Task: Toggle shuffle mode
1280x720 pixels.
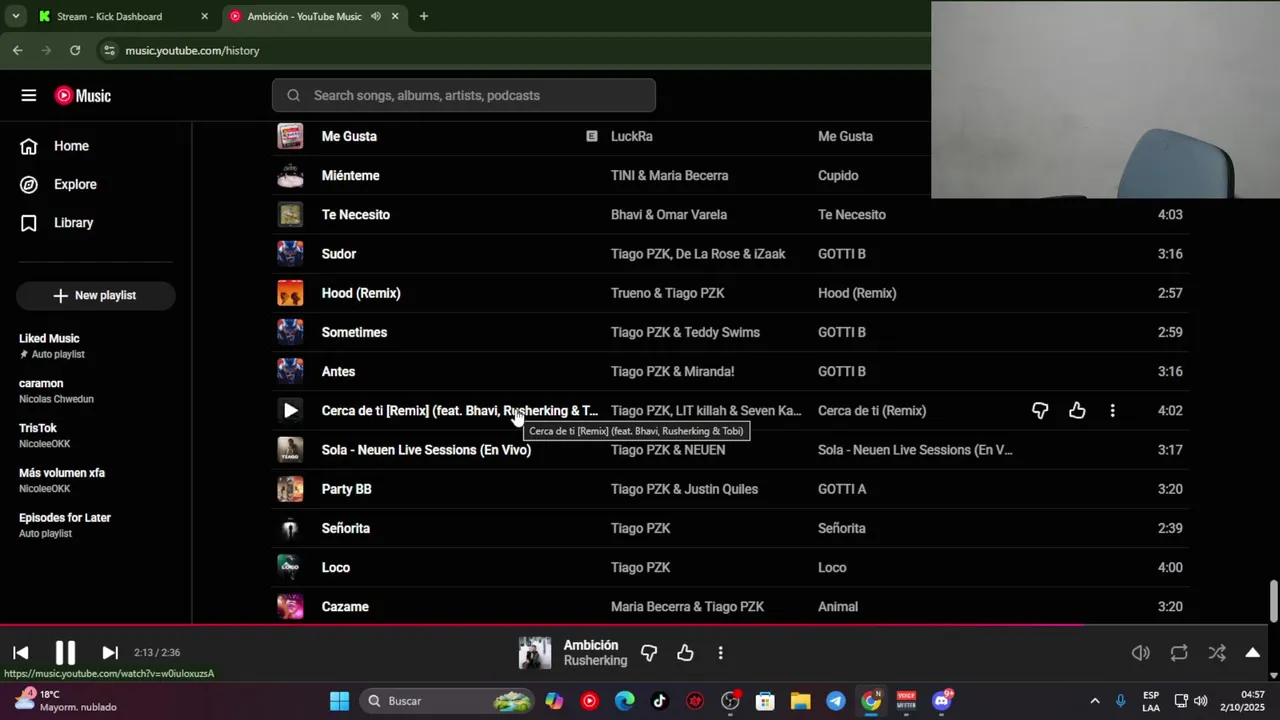Action: (x=1217, y=653)
